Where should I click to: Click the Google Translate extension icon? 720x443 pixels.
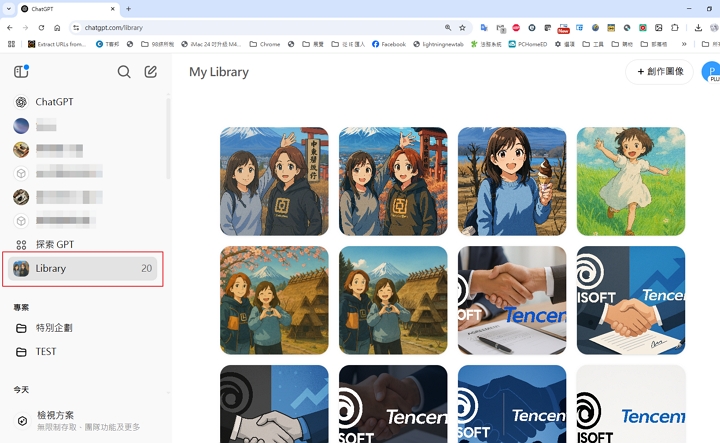pos(484,28)
